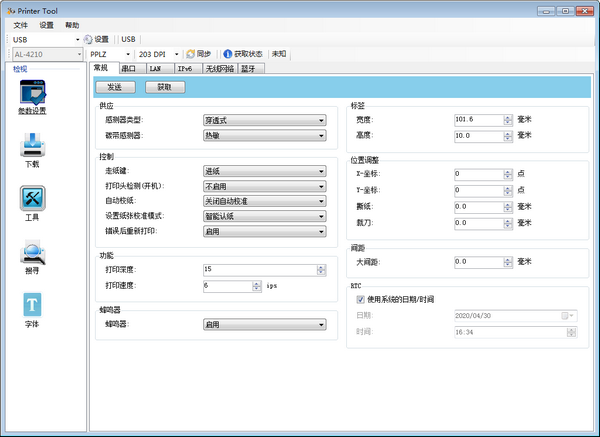Select the 搜寻 search icon
This screenshot has width=600, height=437.
(x=32, y=253)
